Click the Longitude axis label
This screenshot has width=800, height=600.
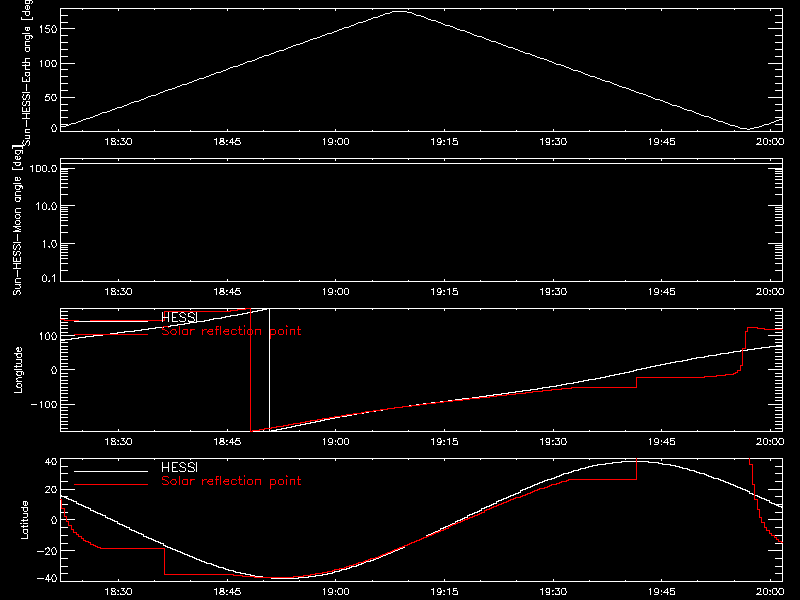point(18,370)
